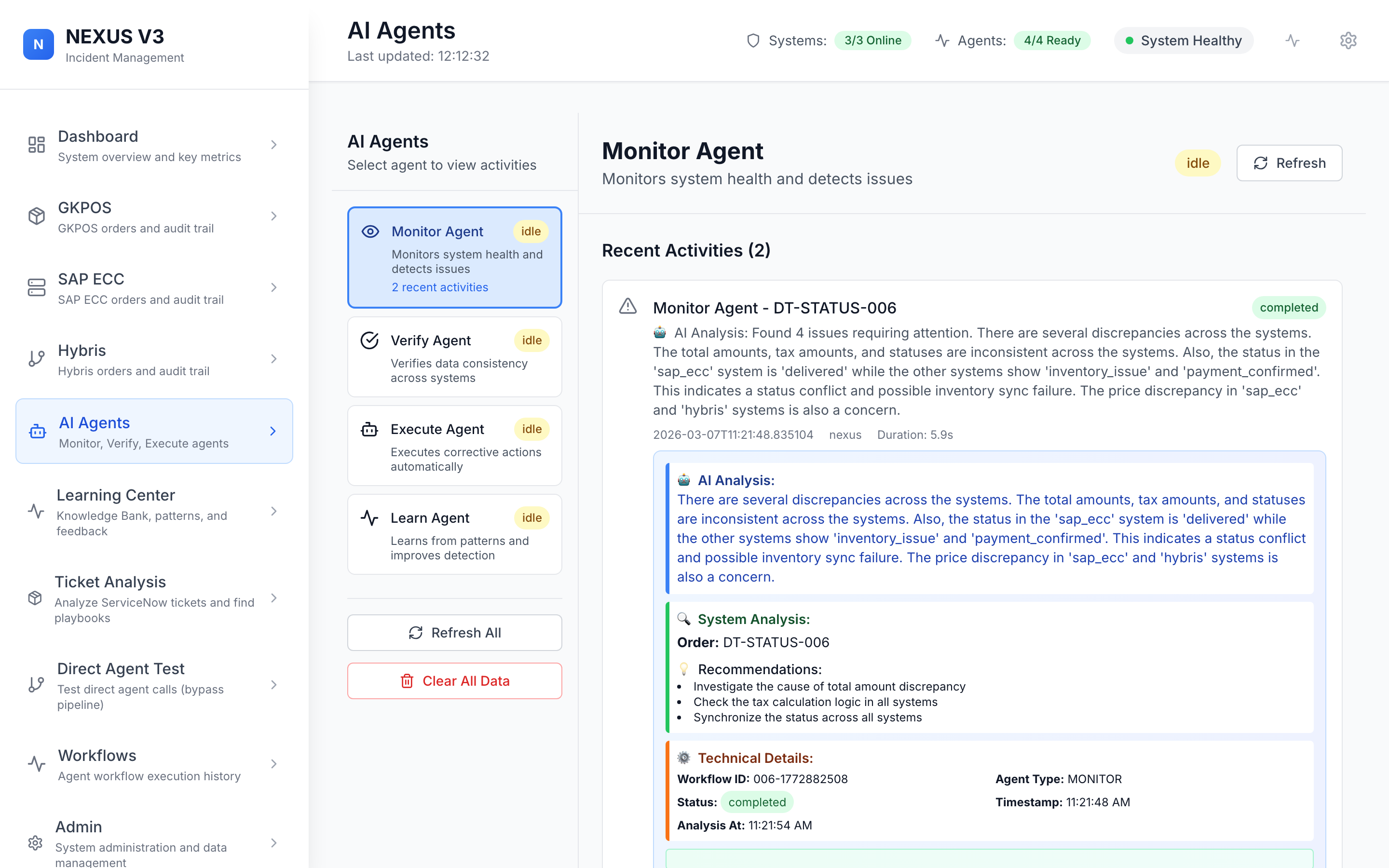Expand the Learning Center chevron

pyautogui.click(x=274, y=512)
